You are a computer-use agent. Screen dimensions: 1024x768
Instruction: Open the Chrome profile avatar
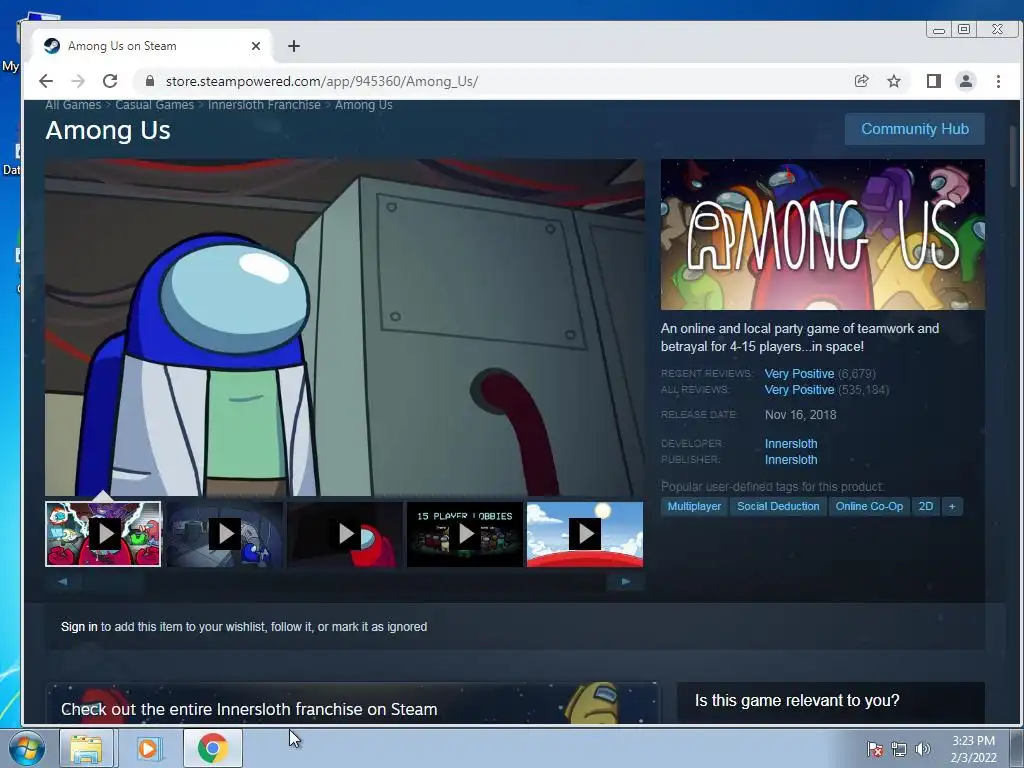(966, 81)
